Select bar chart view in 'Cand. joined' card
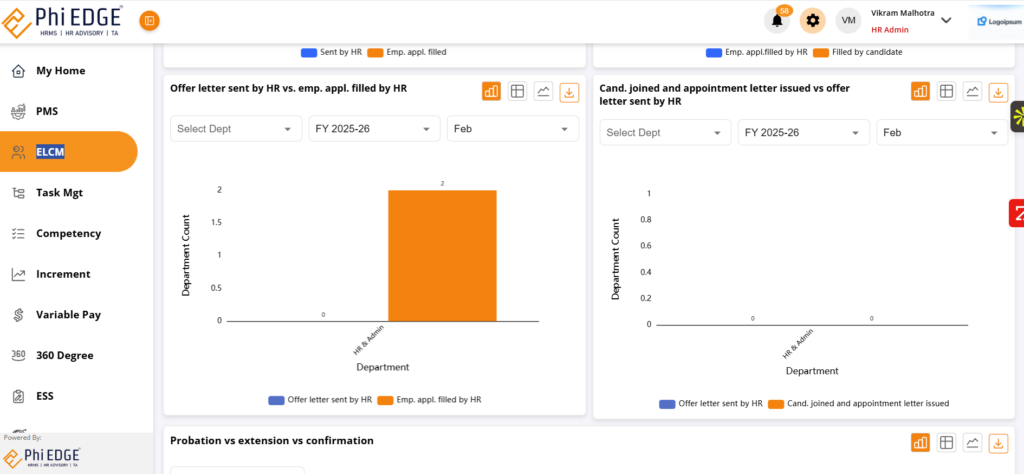The width and height of the screenshot is (1024, 474). pos(920,92)
